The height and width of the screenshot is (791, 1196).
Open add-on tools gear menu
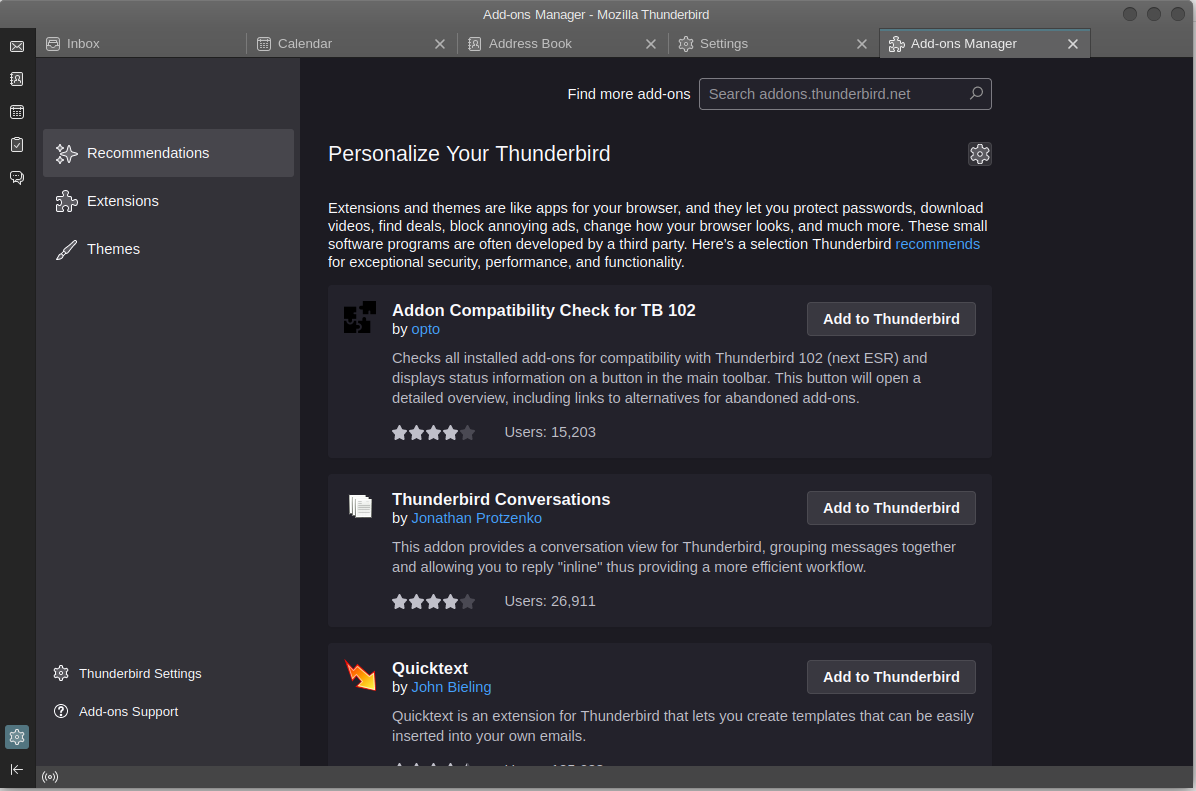(979, 154)
